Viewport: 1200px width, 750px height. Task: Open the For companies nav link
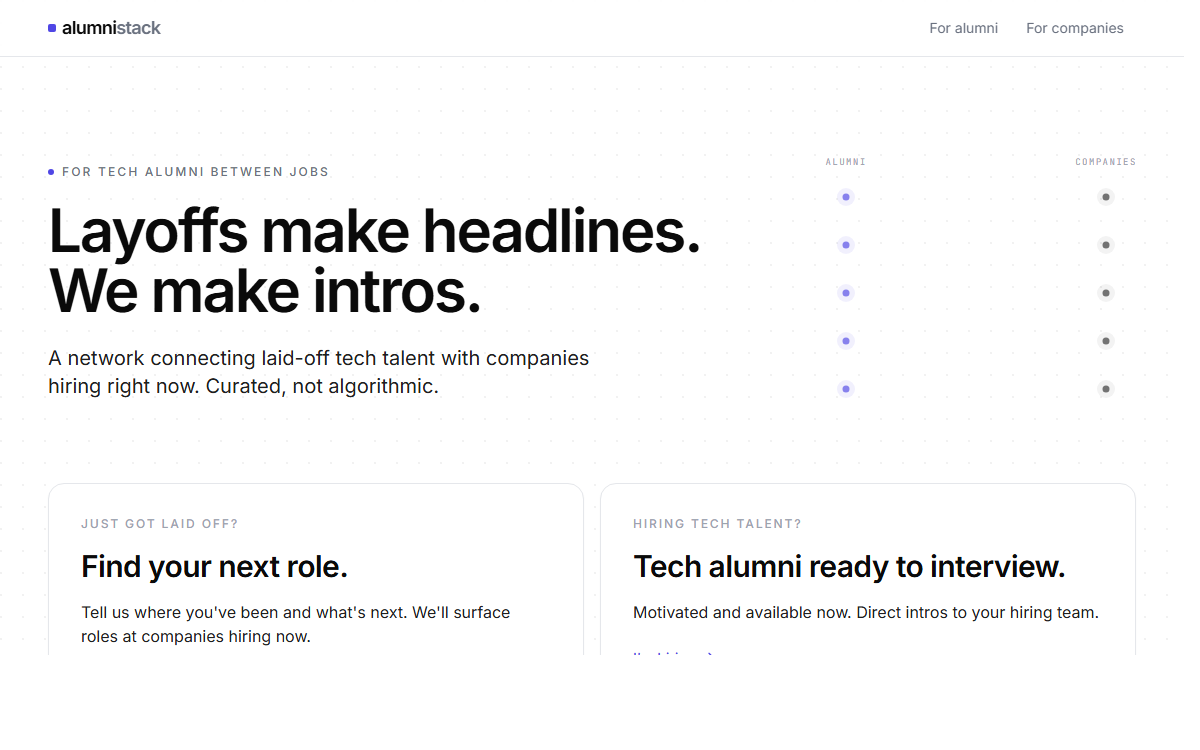(1074, 28)
